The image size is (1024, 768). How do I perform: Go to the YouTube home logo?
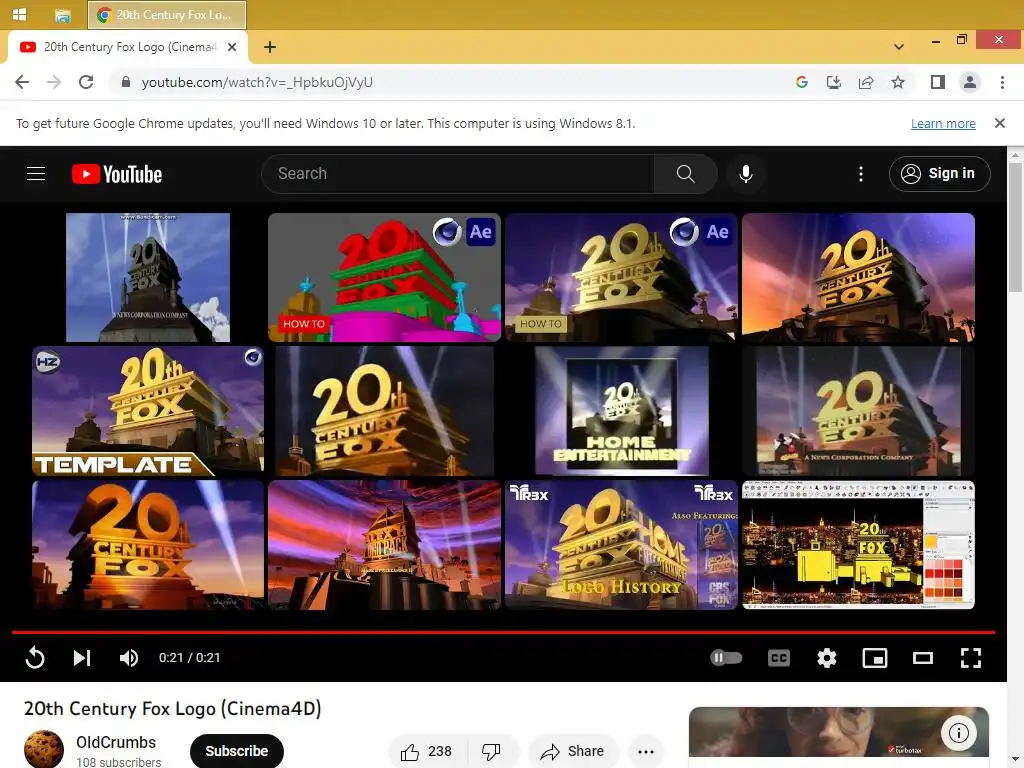click(x=117, y=174)
